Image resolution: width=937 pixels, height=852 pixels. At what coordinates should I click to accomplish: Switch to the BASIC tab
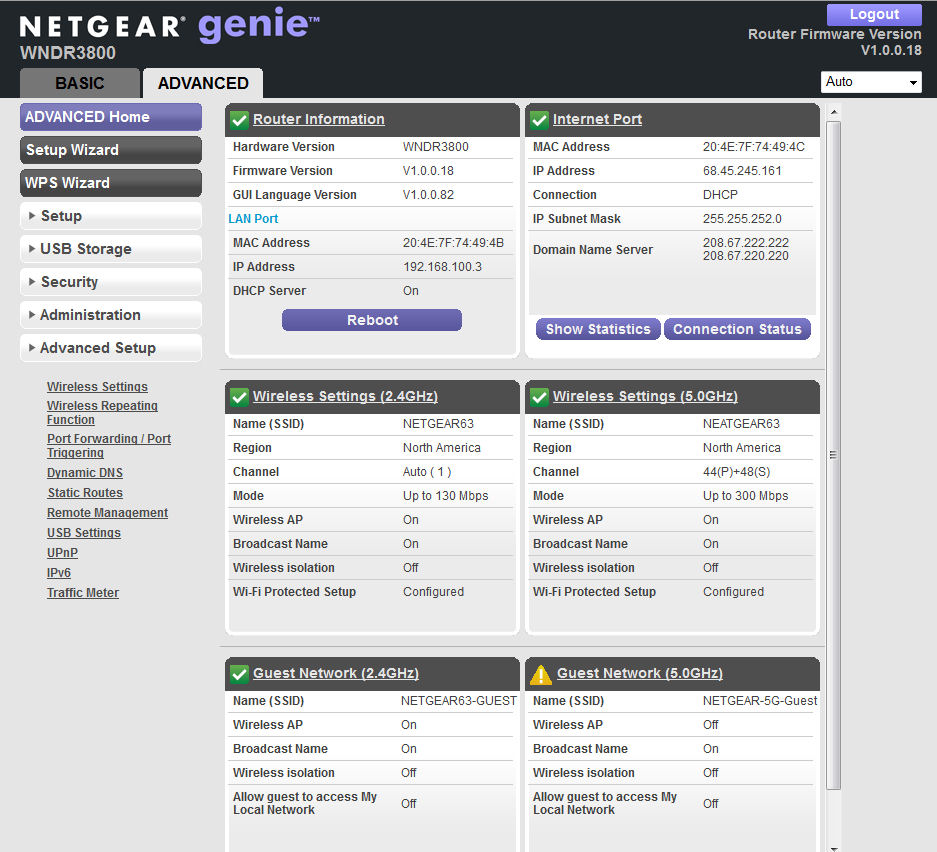80,83
